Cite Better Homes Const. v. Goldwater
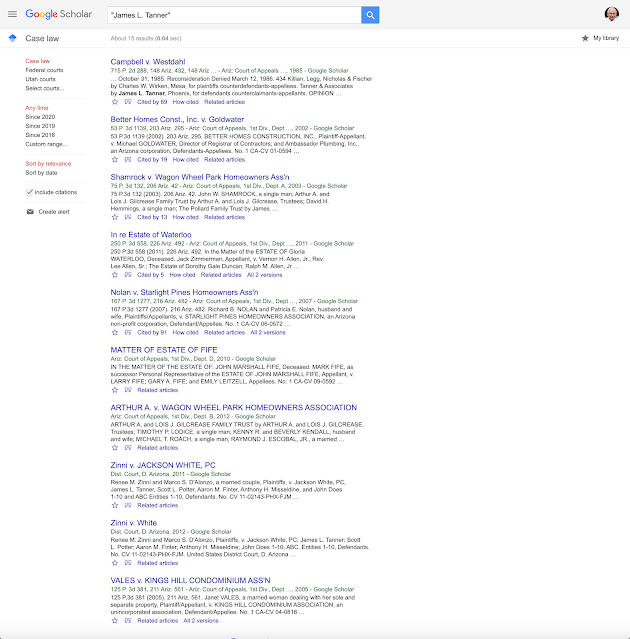The image size is (630, 639). point(128,159)
